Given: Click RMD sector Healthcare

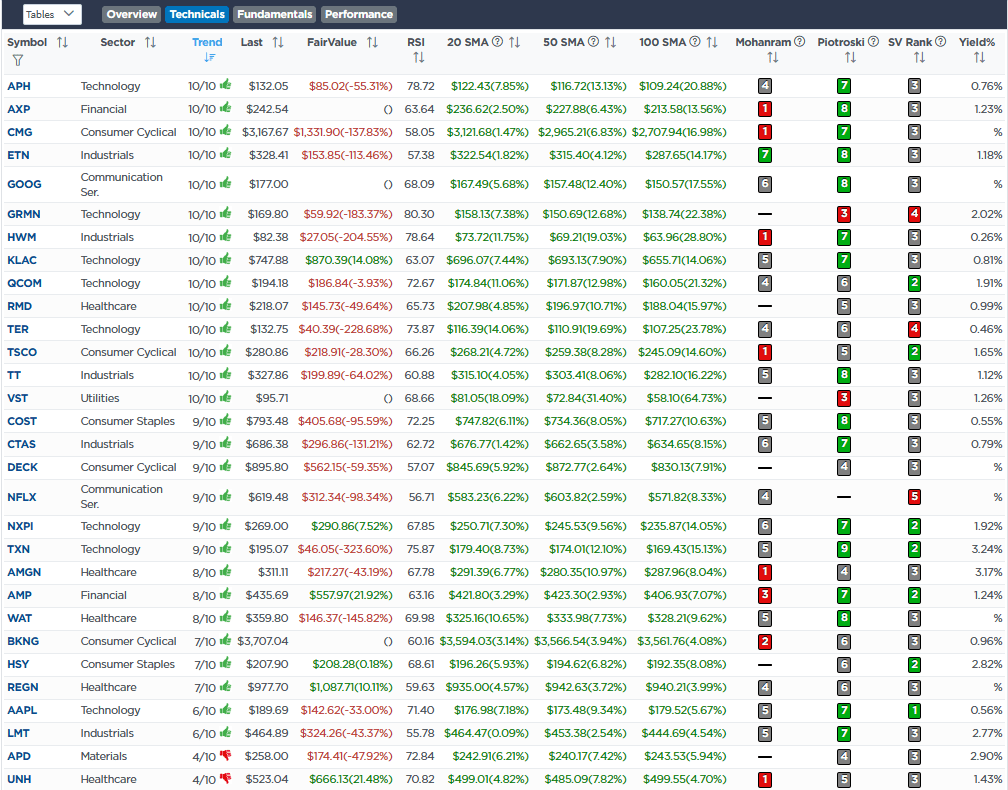Looking at the screenshot, I should point(108,307).
